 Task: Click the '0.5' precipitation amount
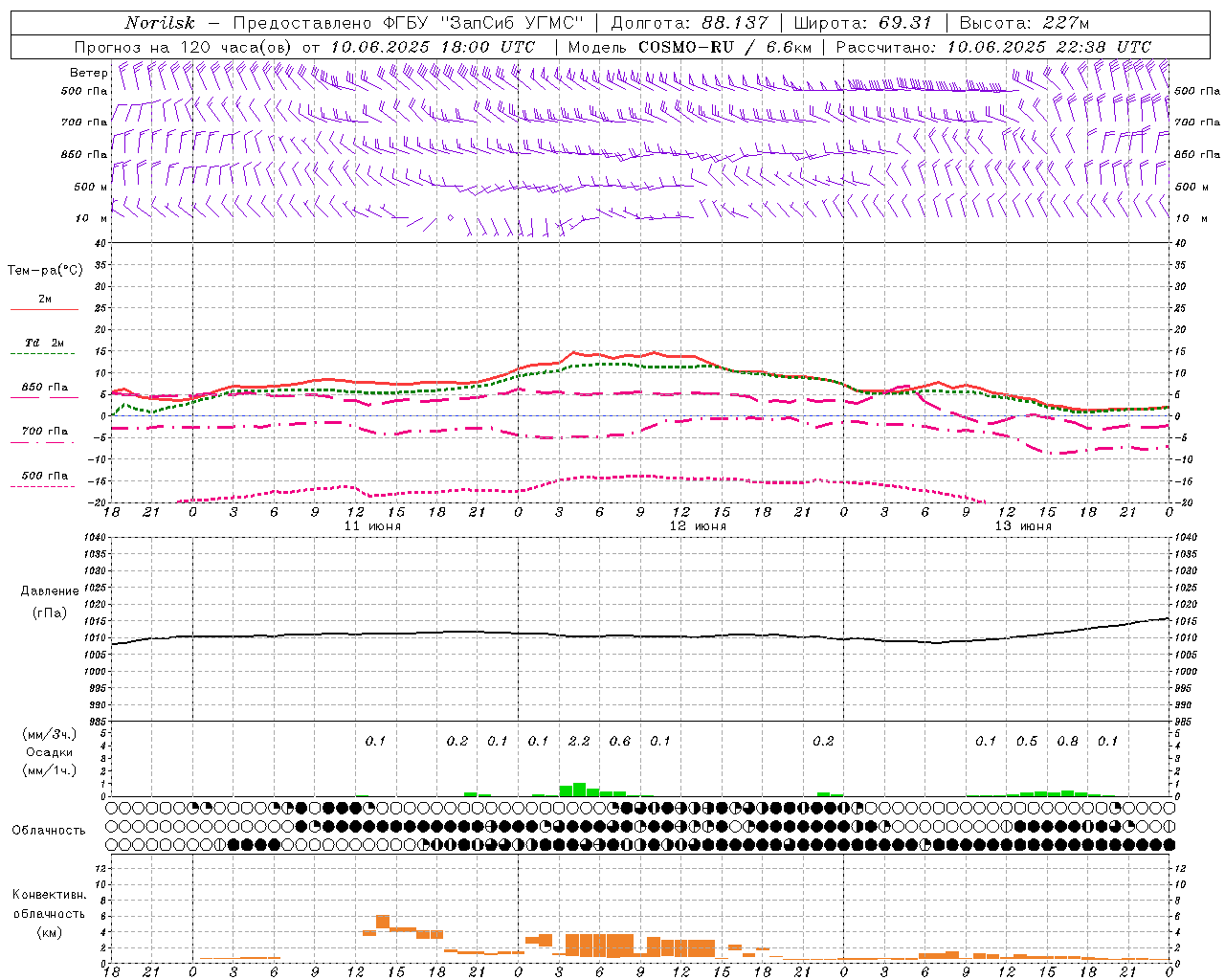1027,741
